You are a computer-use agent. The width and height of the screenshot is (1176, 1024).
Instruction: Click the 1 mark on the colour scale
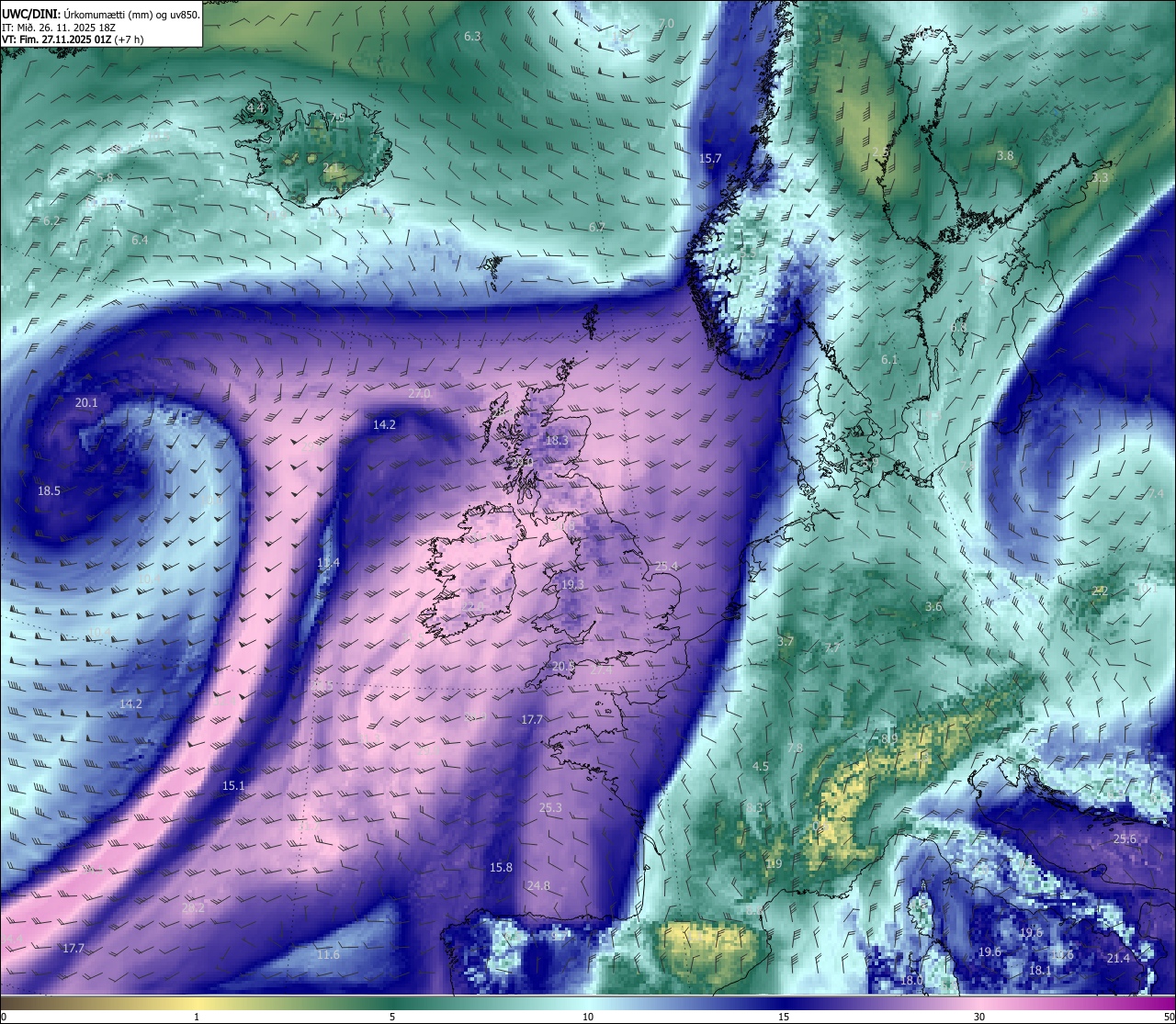[x=197, y=1016]
